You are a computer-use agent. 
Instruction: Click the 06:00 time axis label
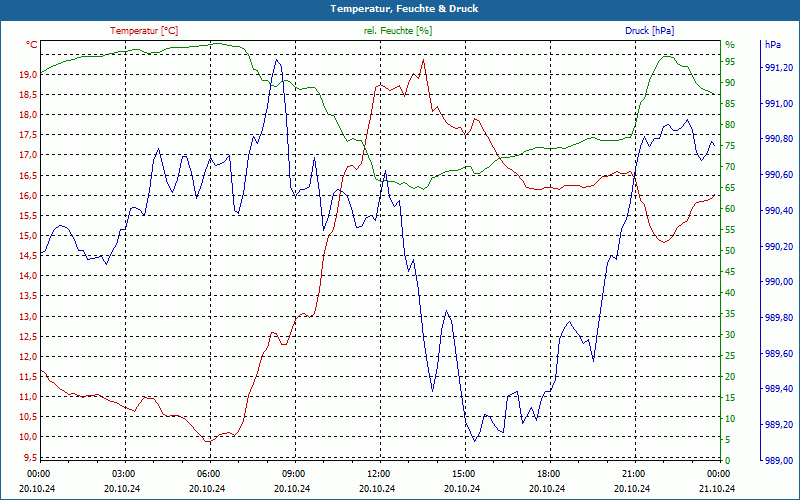tap(208, 474)
